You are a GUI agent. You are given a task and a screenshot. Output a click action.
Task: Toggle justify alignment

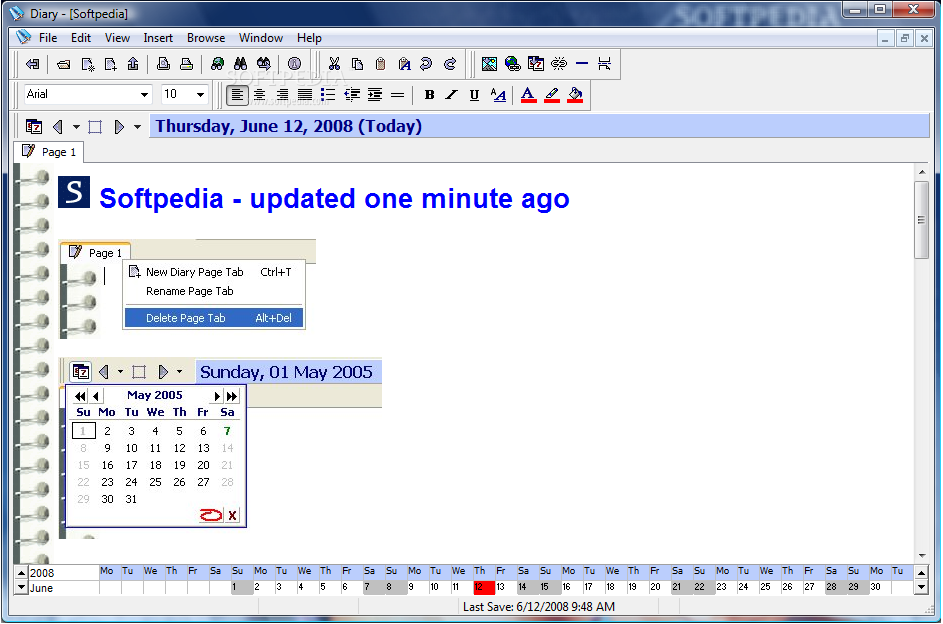(x=305, y=95)
